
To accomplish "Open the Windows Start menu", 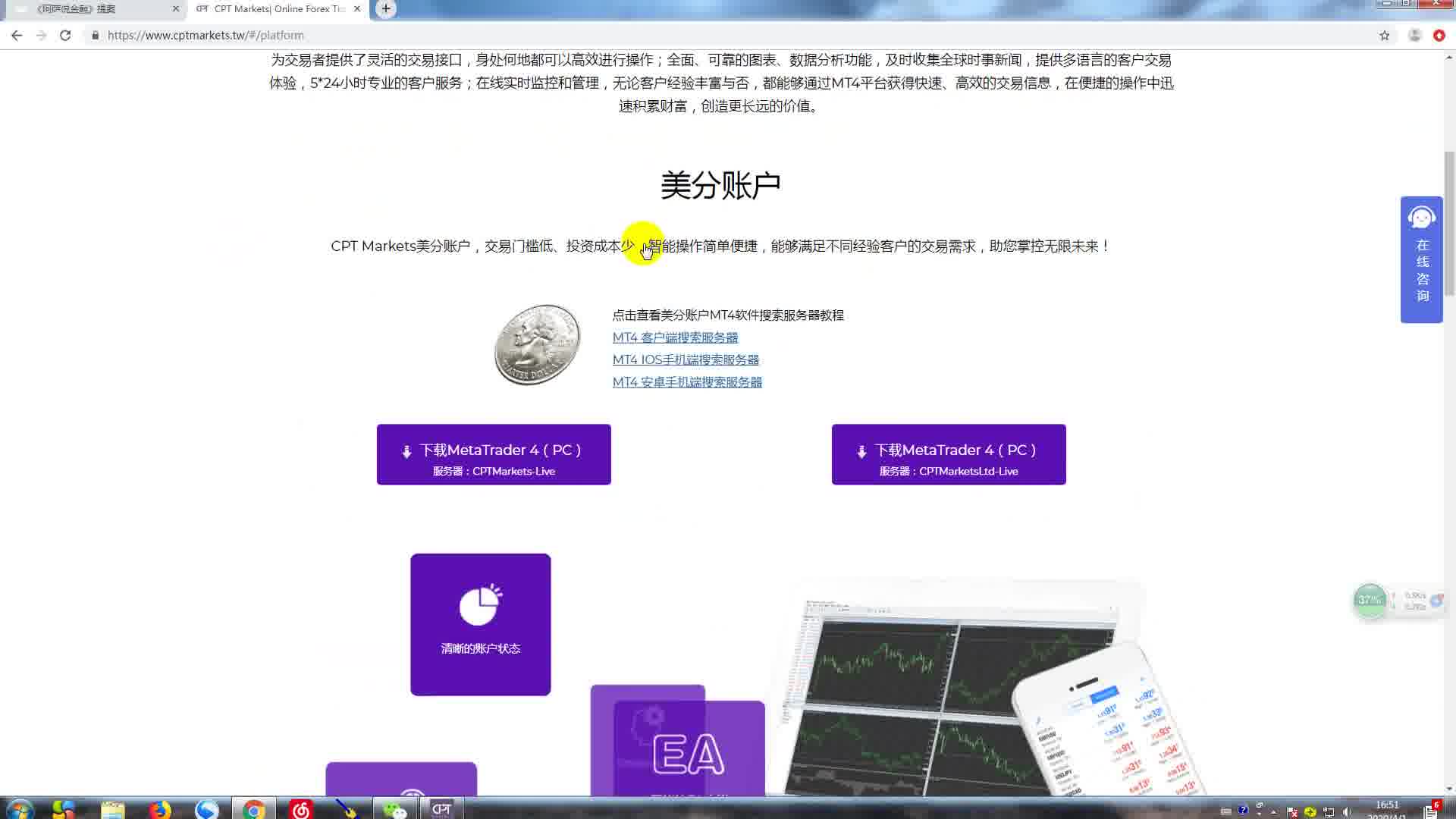I will coord(19,809).
